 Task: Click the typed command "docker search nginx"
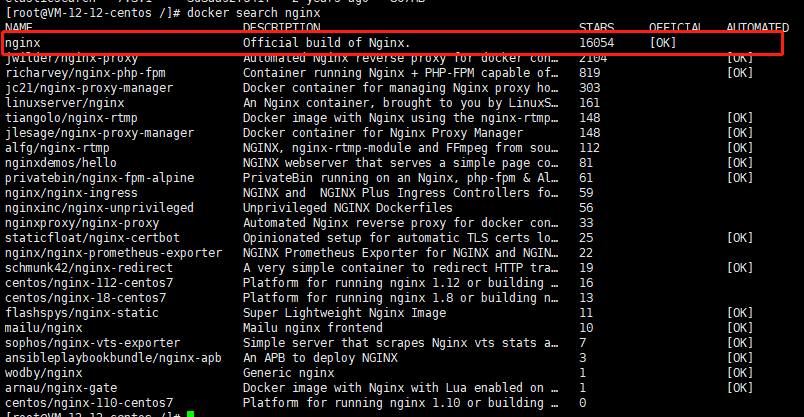254,13
